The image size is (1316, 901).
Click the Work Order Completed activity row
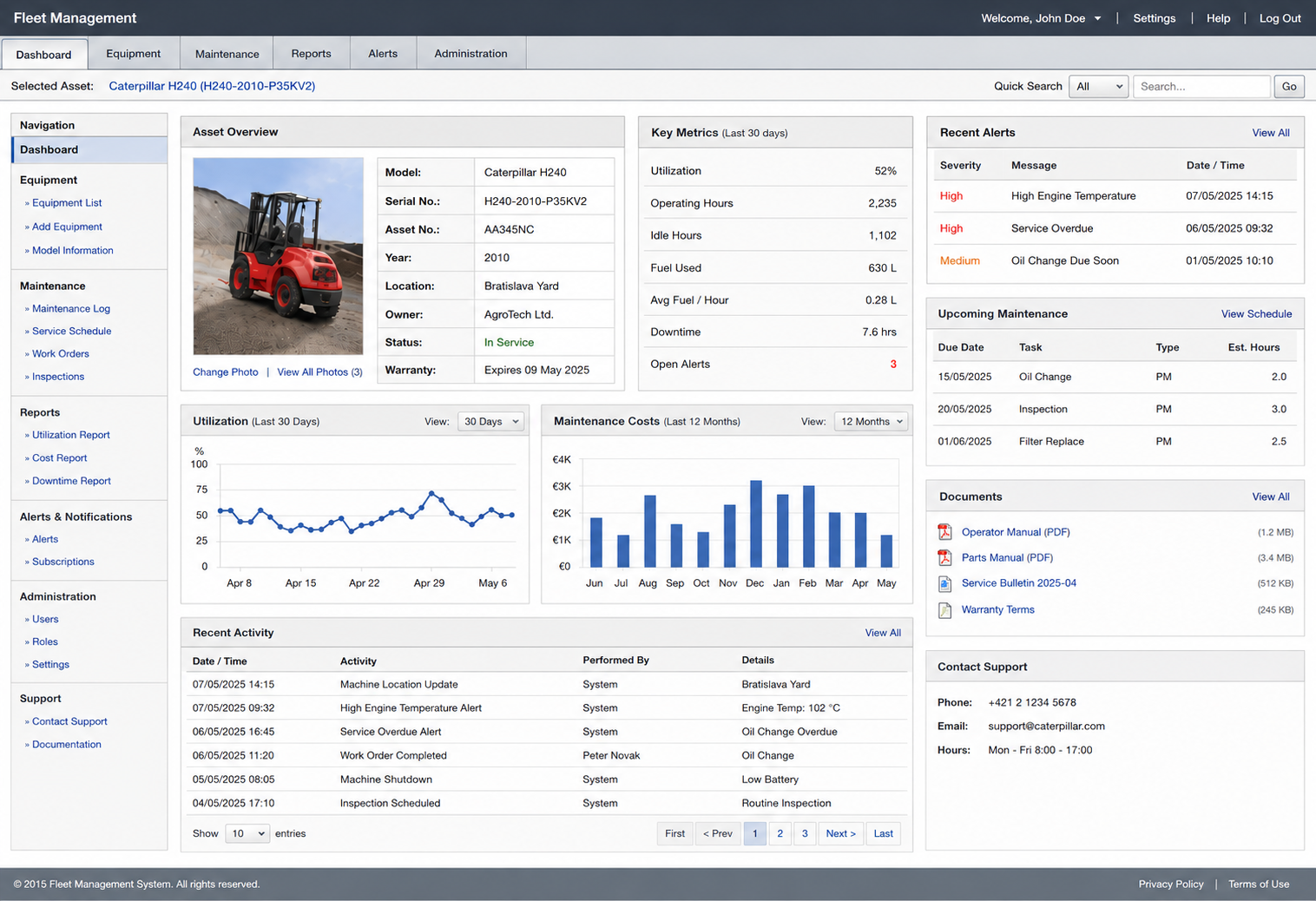(545, 755)
